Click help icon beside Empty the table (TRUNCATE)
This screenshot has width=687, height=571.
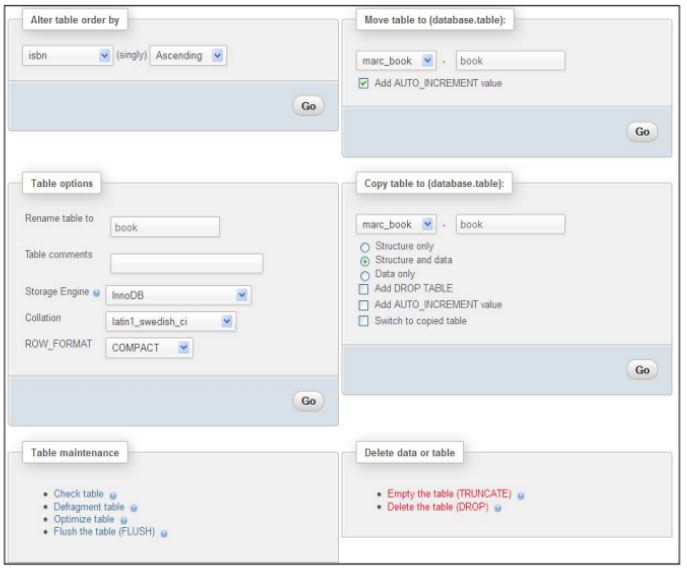click(523, 495)
